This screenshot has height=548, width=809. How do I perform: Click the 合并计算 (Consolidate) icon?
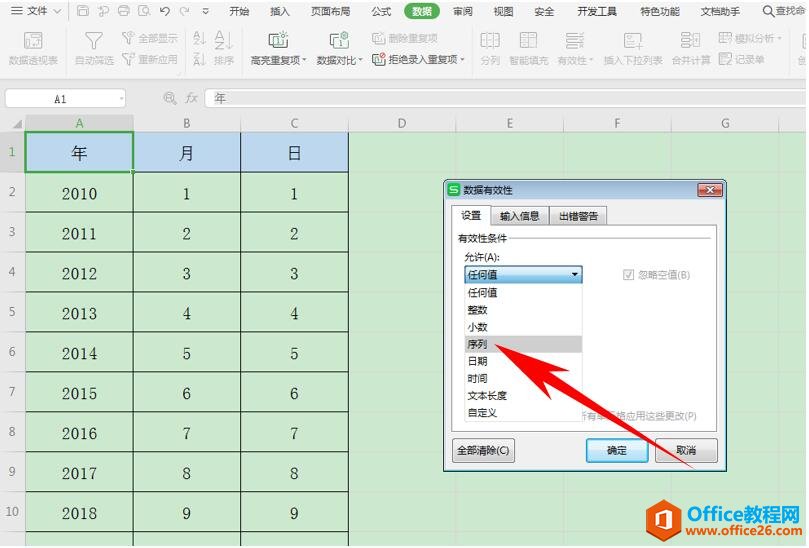tap(690, 41)
